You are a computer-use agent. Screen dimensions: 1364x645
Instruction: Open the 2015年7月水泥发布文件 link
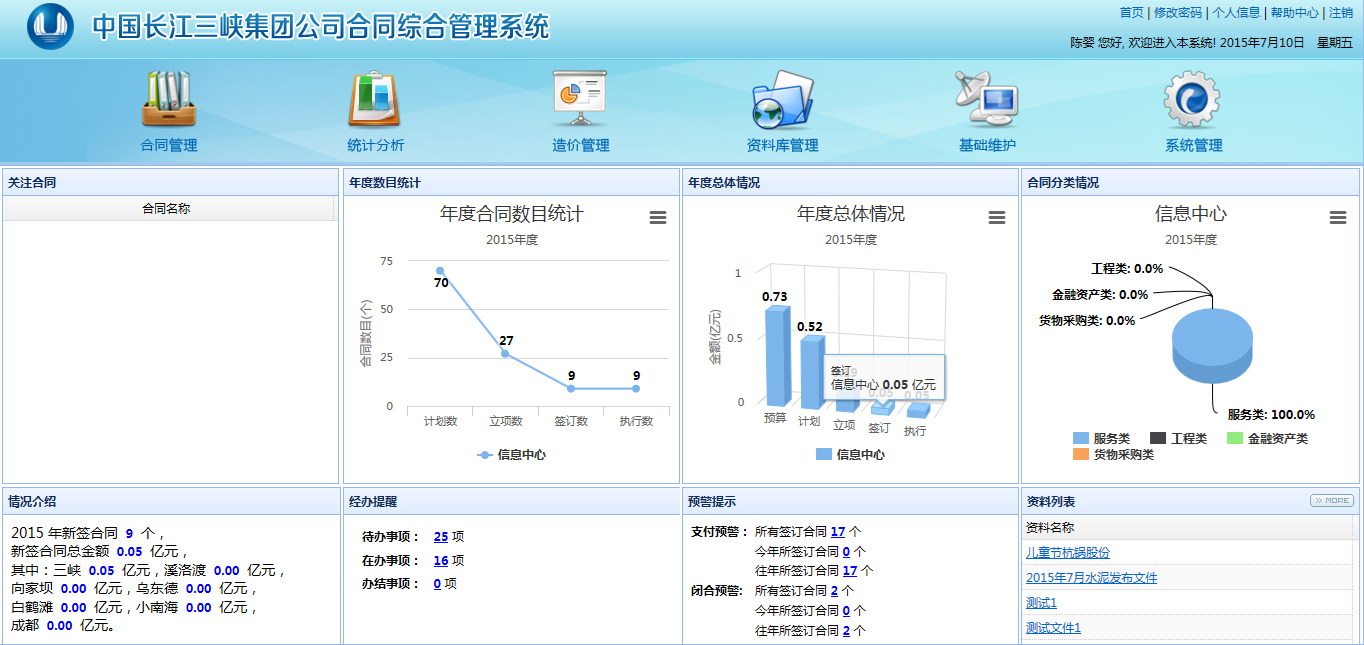(1092, 578)
